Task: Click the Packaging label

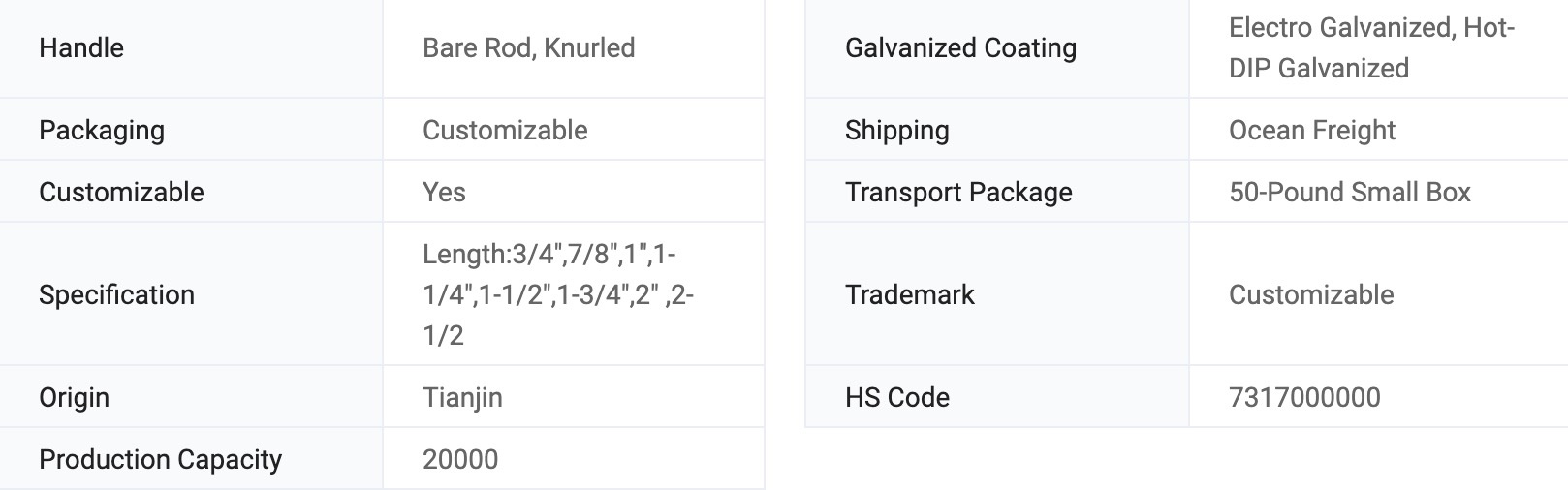Action: (x=102, y=130)
